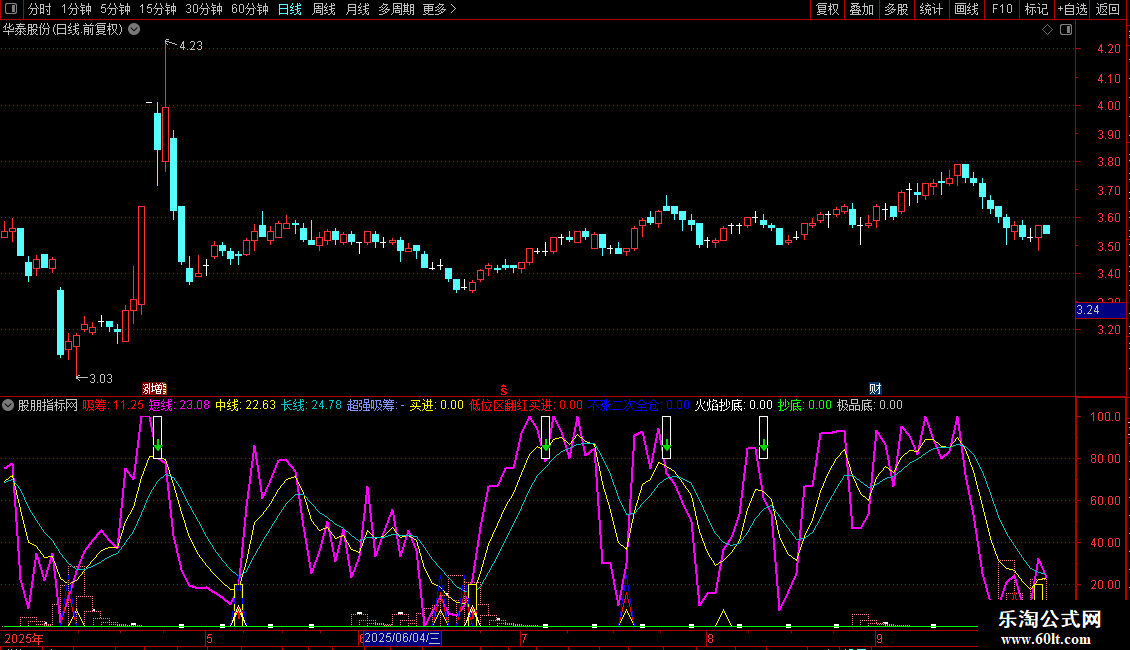Select the 30分钟 period
Viewport: 1130px width, 650px height.
[x=204, y=9]
